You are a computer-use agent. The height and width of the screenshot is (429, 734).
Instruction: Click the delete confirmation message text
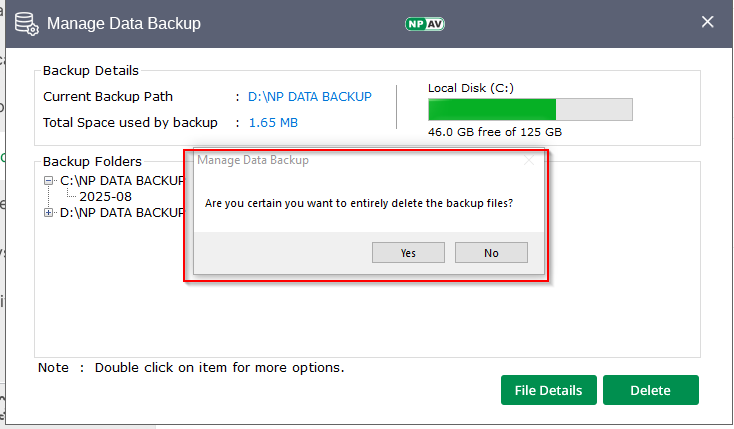pyautogui.click(x=359, y=203)
